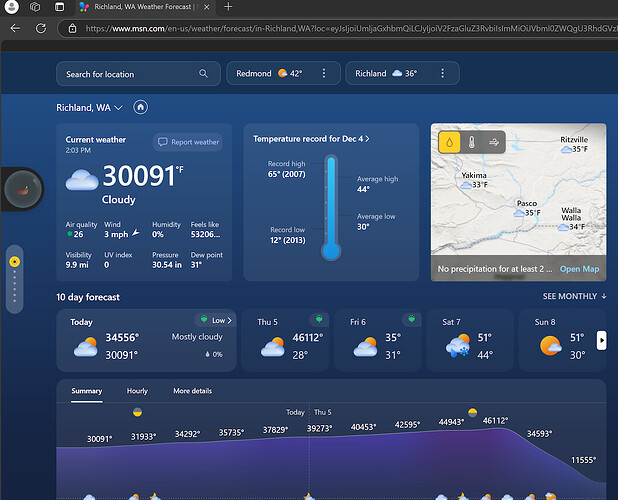Switch to the Summary tab
This screenshot has height=500, width=618.
pyautogui.click(x=87, y=391)
